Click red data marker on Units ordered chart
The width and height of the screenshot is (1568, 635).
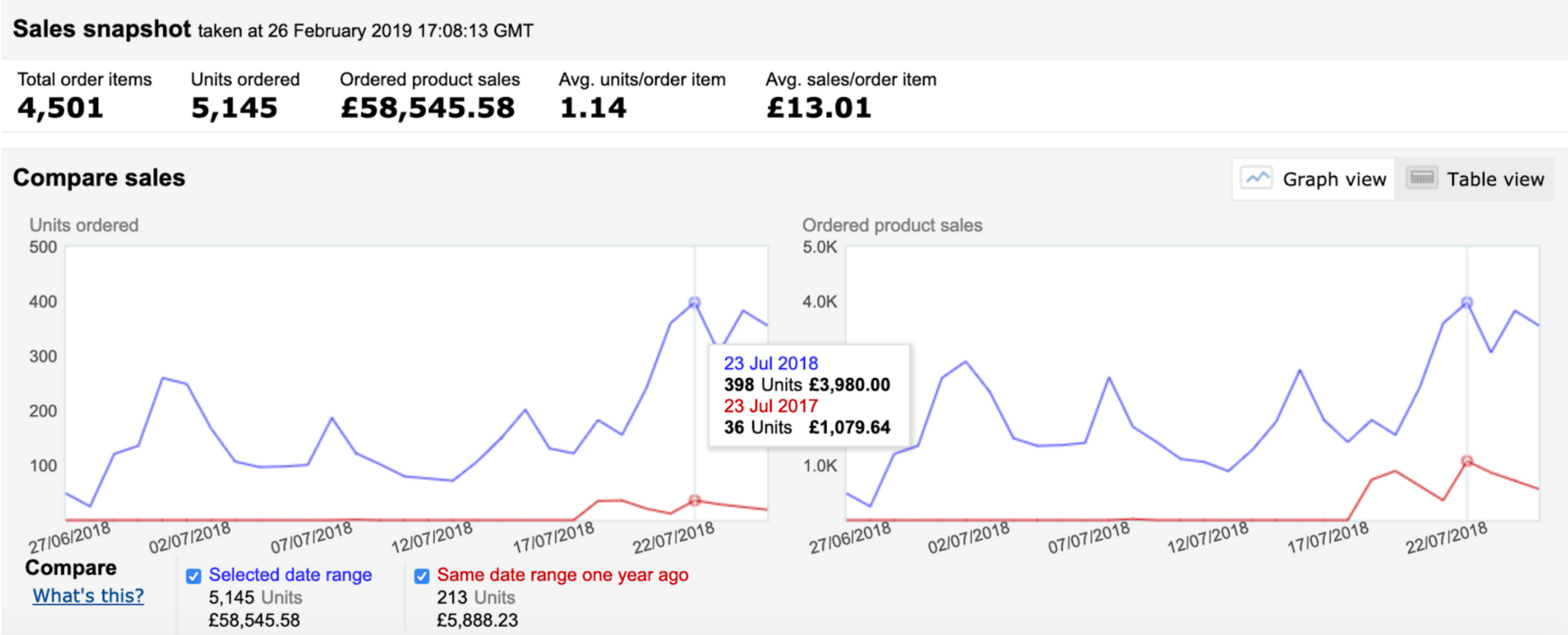coord(694,500)
